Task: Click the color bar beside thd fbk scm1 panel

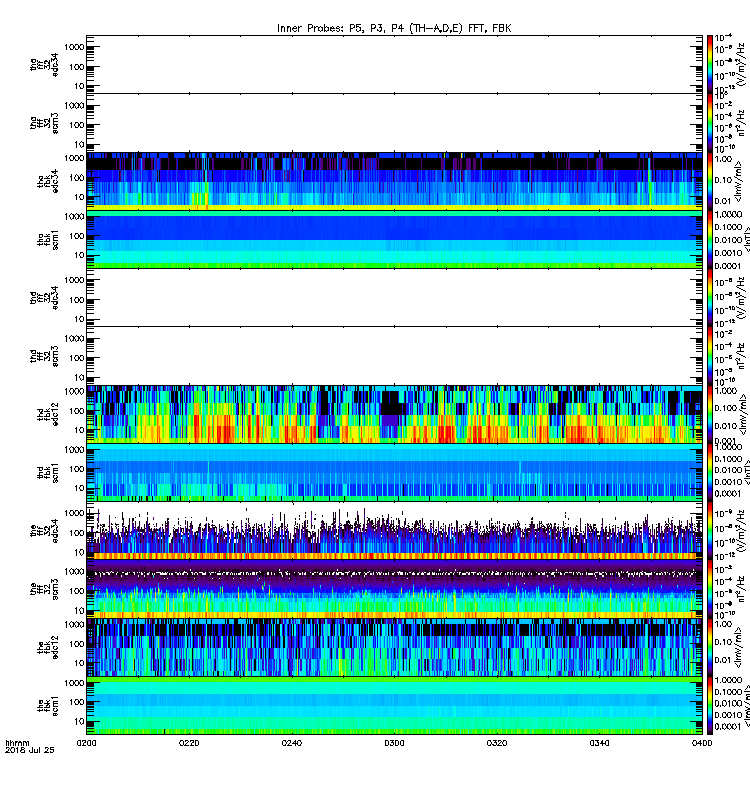Action: 710,472
